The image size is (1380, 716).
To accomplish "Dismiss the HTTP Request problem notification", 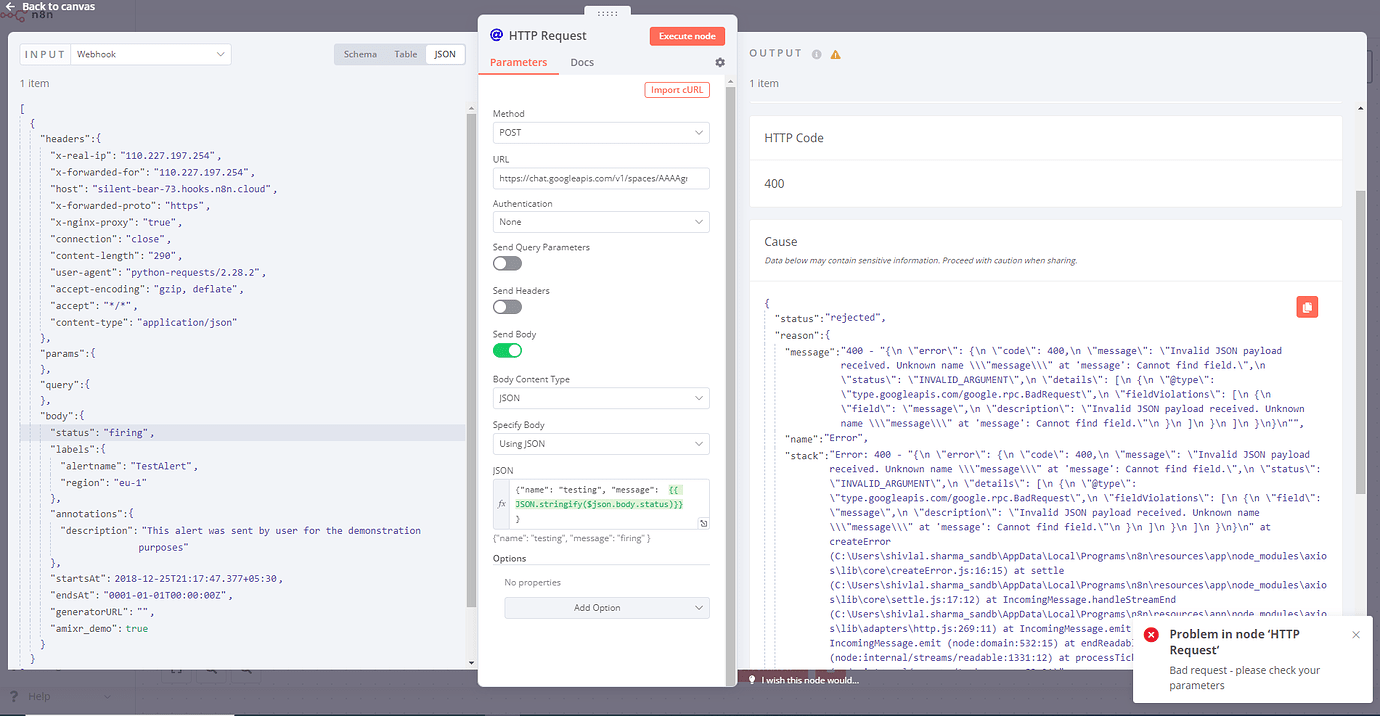I will (x=1355, y=635).
